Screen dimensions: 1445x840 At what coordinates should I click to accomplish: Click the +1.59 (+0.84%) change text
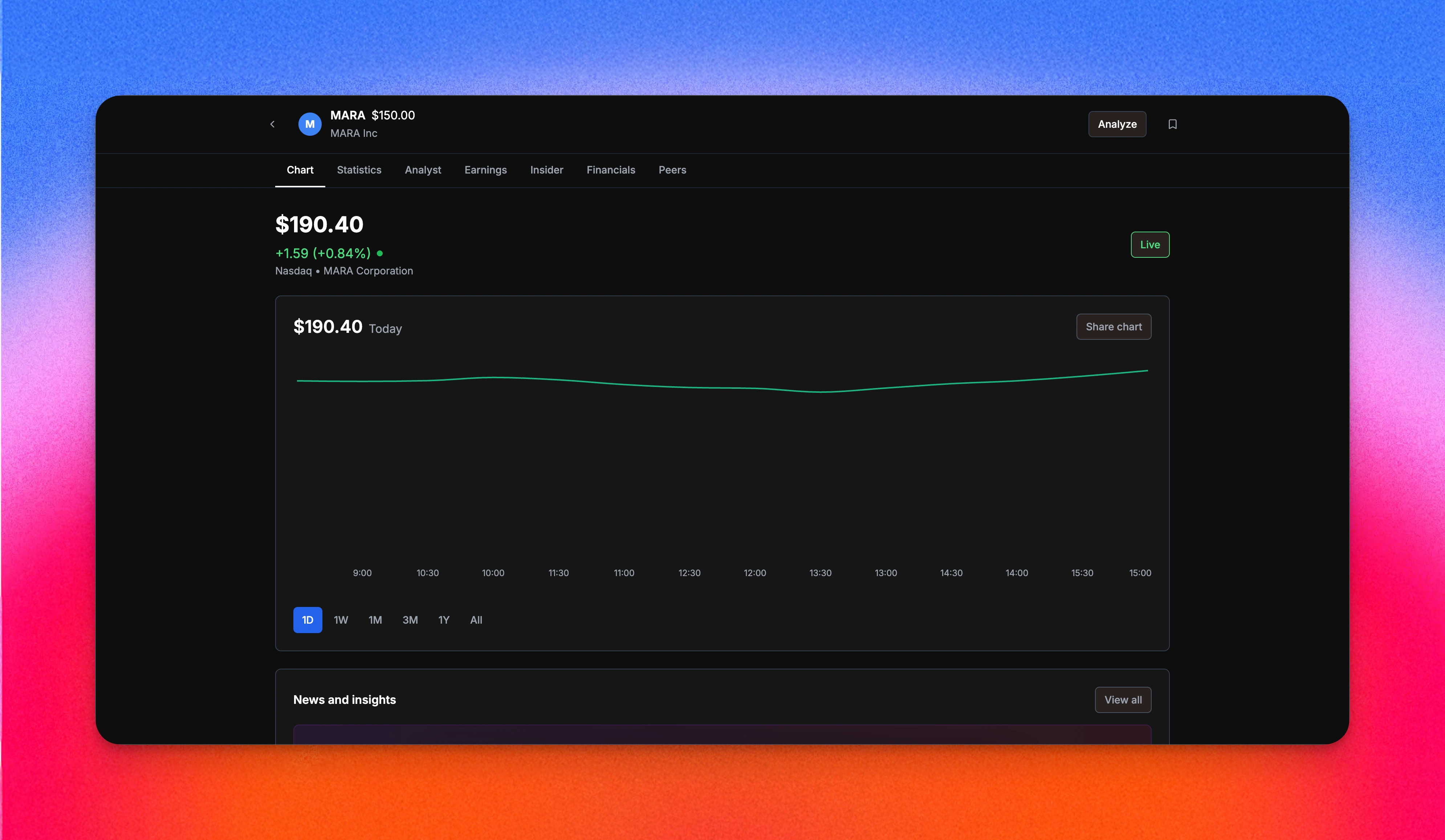point(323,253)
